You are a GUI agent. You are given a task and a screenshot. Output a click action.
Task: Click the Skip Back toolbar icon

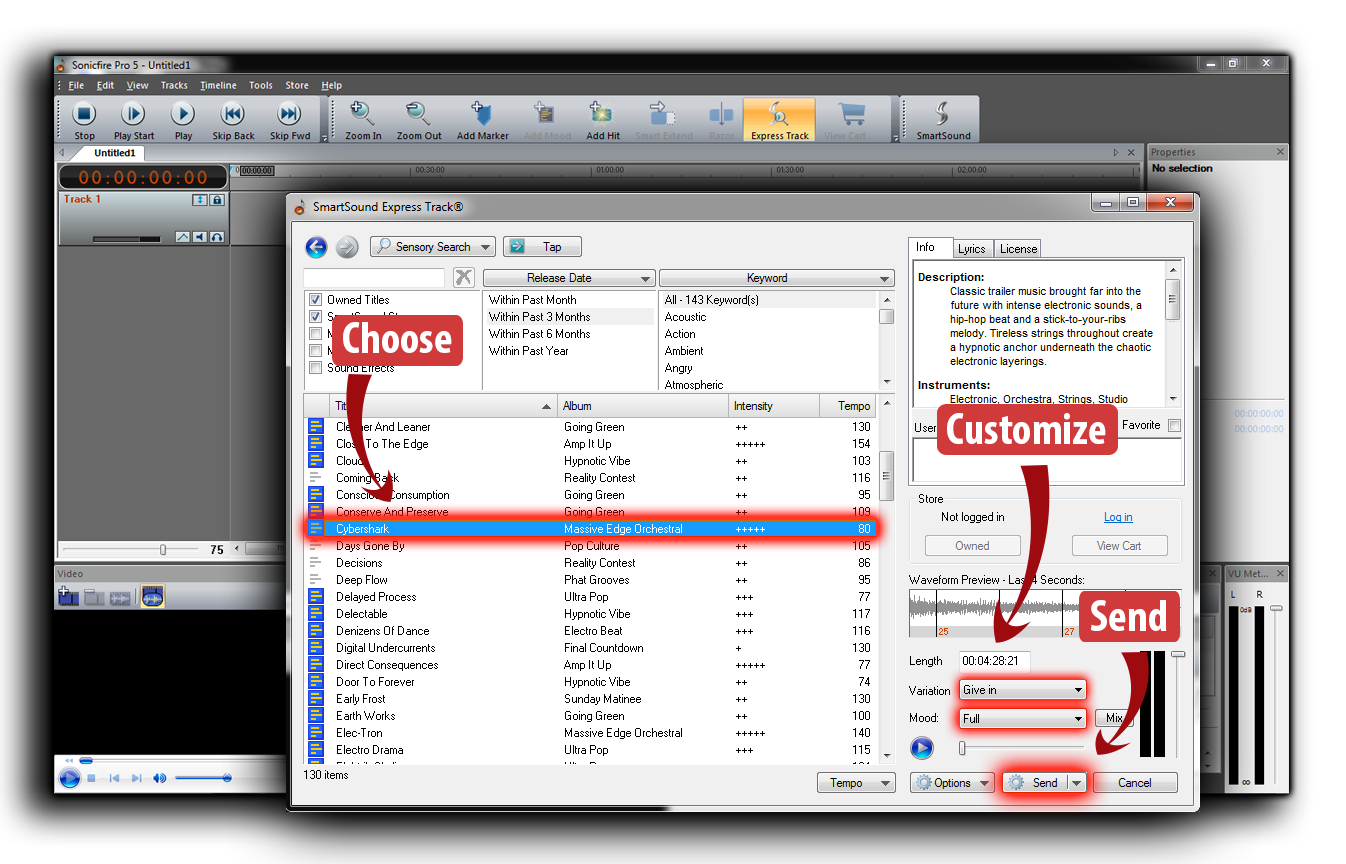pos(233,120)
